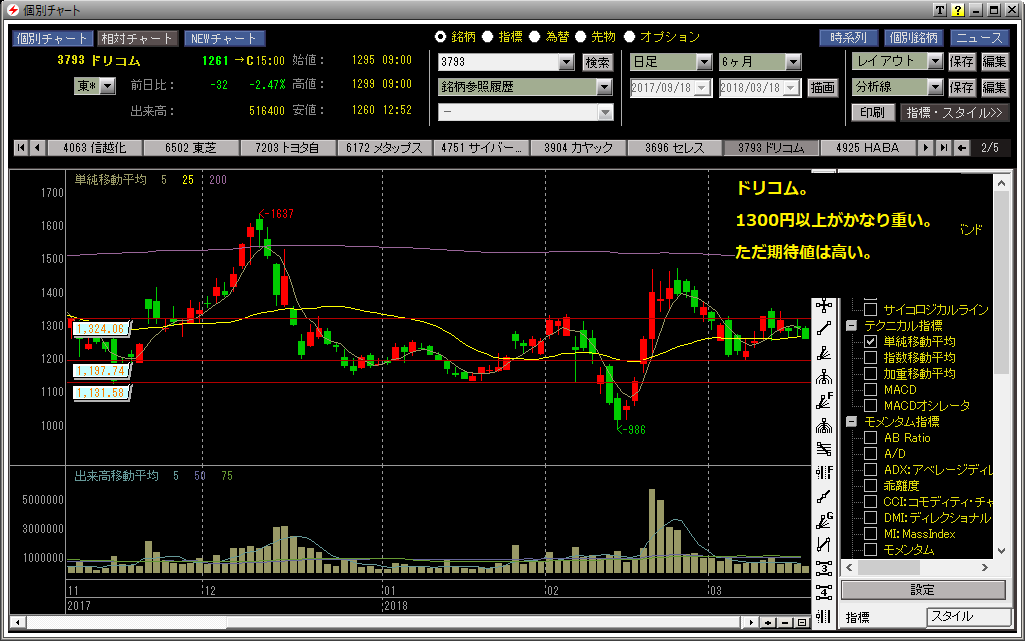This screenshot has width=1025, height=641.
Task: Switch to the 相対チャート tab
Action: coord(136,39)
